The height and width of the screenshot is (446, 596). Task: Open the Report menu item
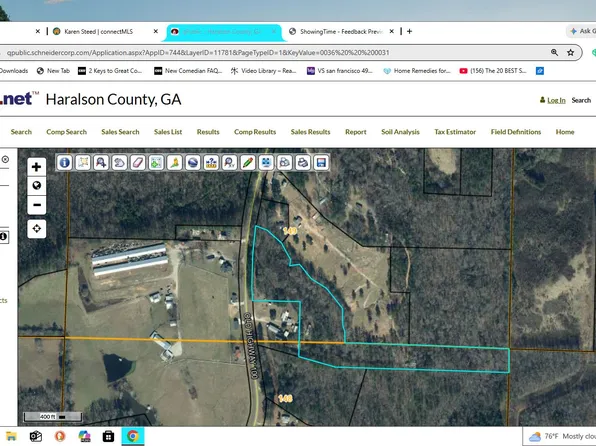click(x=356, y=132)
